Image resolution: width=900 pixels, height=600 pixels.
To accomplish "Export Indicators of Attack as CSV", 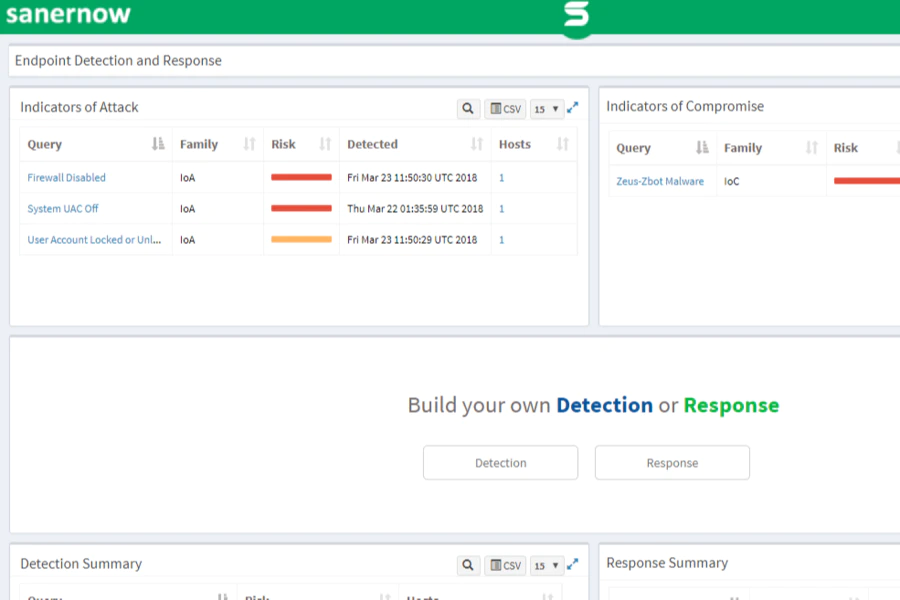I will [505, 109].
